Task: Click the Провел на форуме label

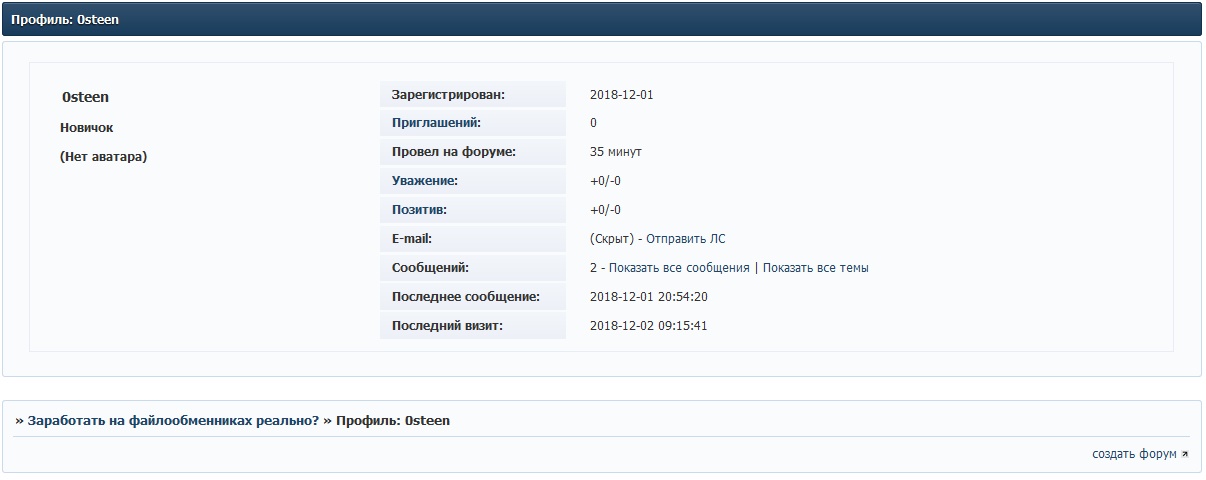Action: (x=453, y=152)
